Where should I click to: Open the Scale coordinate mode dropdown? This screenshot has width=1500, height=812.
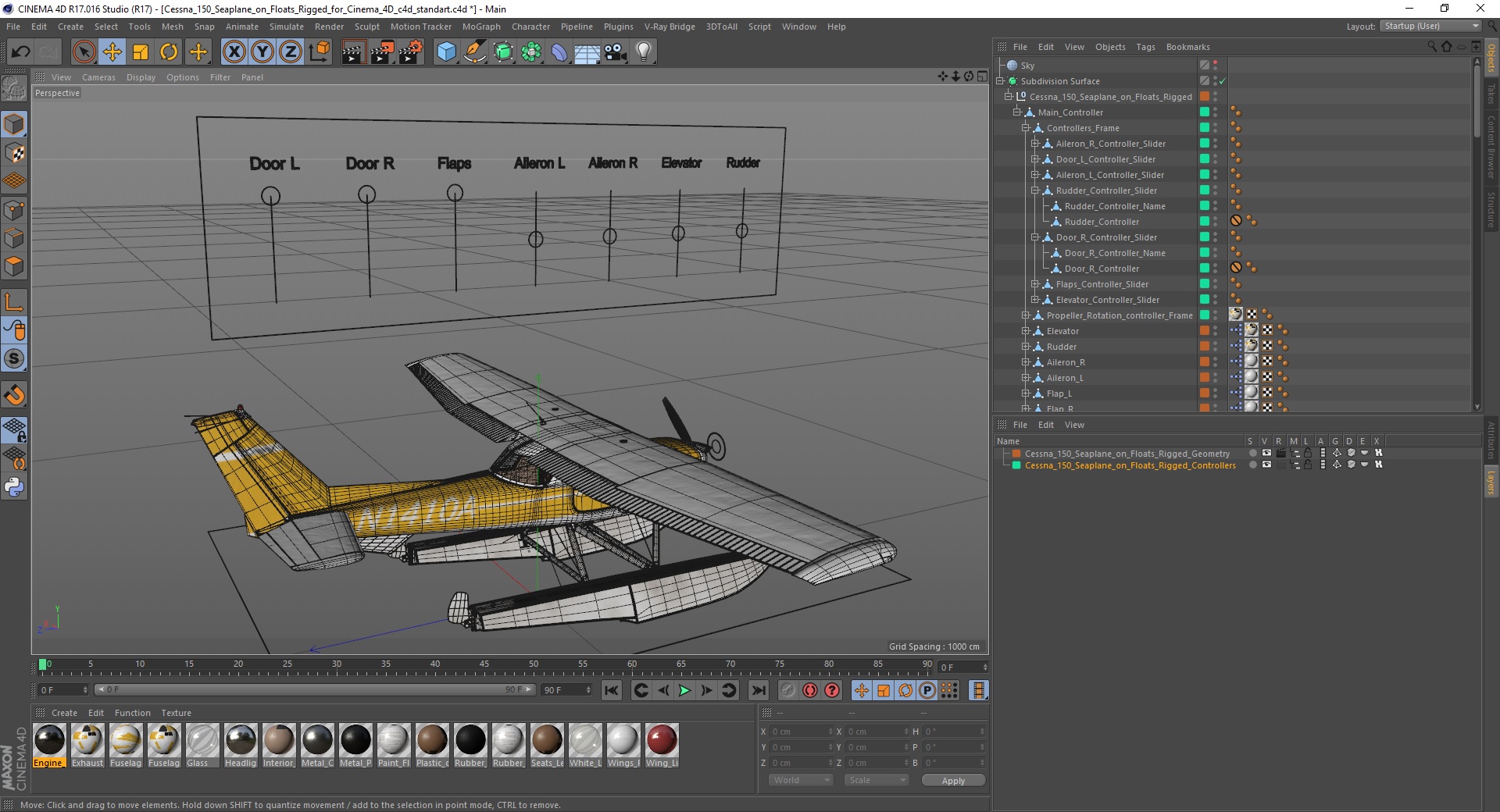tap(877, 780)
